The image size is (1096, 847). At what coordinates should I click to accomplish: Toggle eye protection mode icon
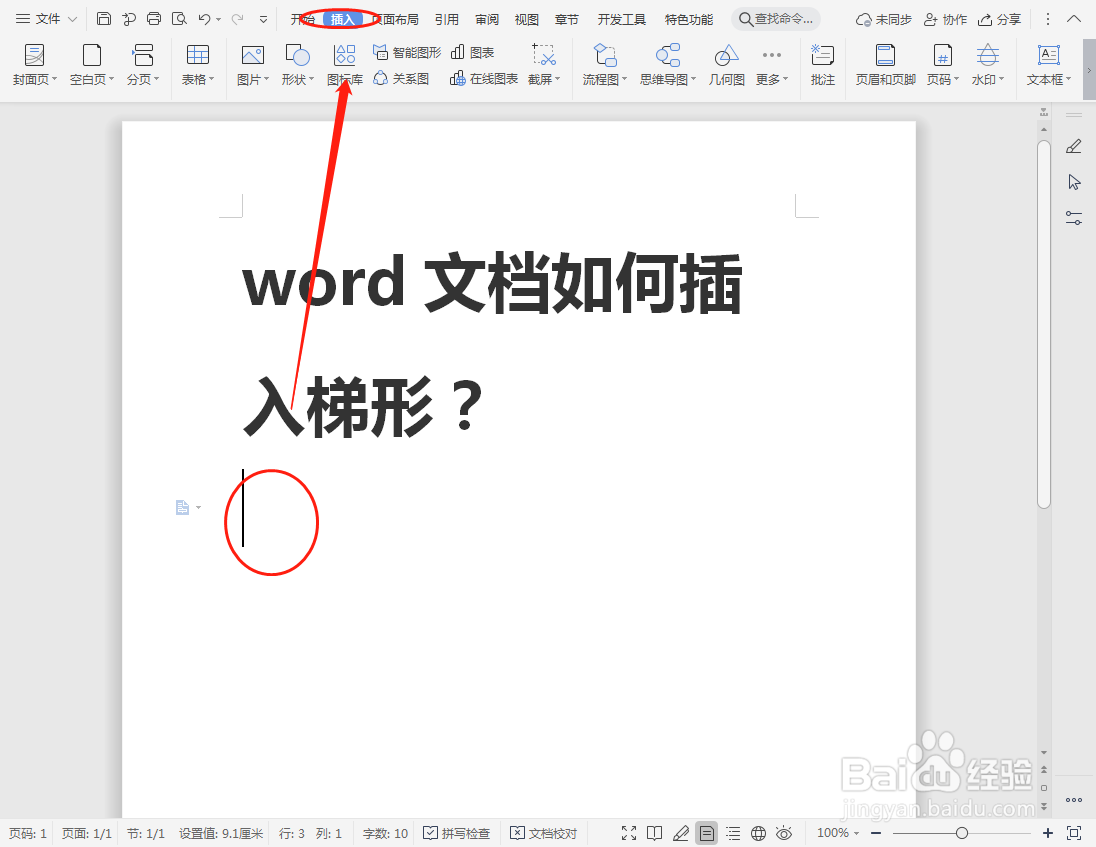pos(784,833)
